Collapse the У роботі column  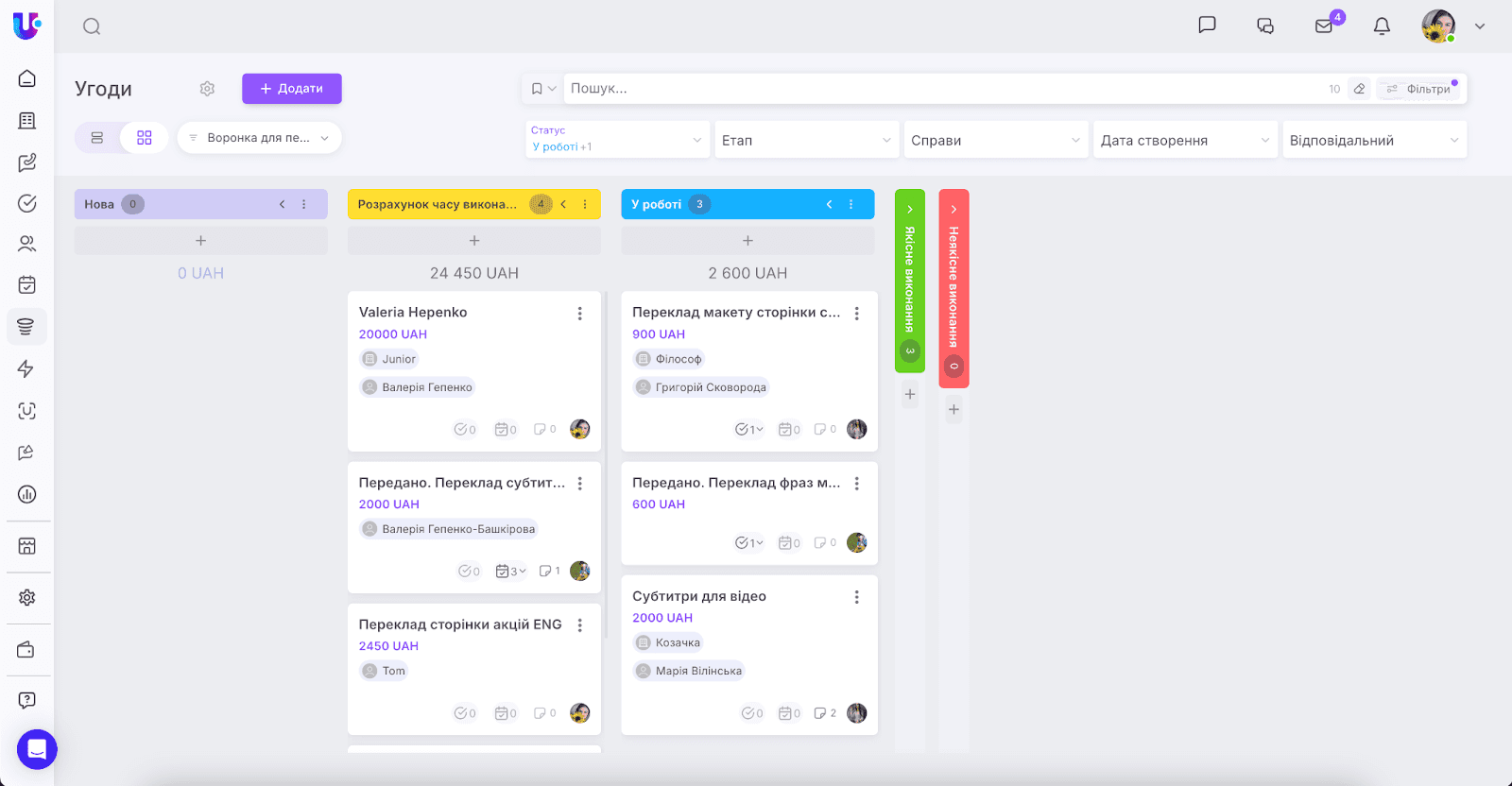[829, 204]
